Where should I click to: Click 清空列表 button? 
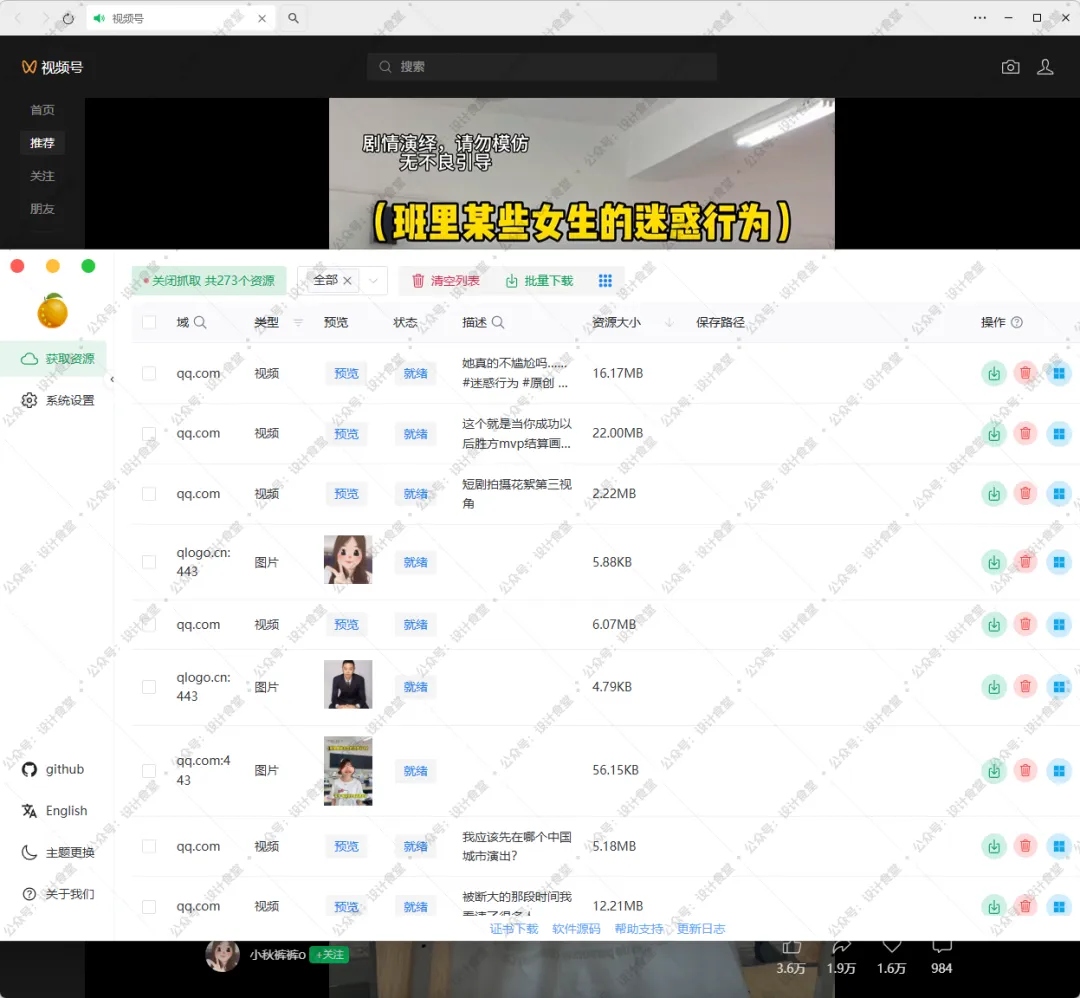[x=446, y=280]
